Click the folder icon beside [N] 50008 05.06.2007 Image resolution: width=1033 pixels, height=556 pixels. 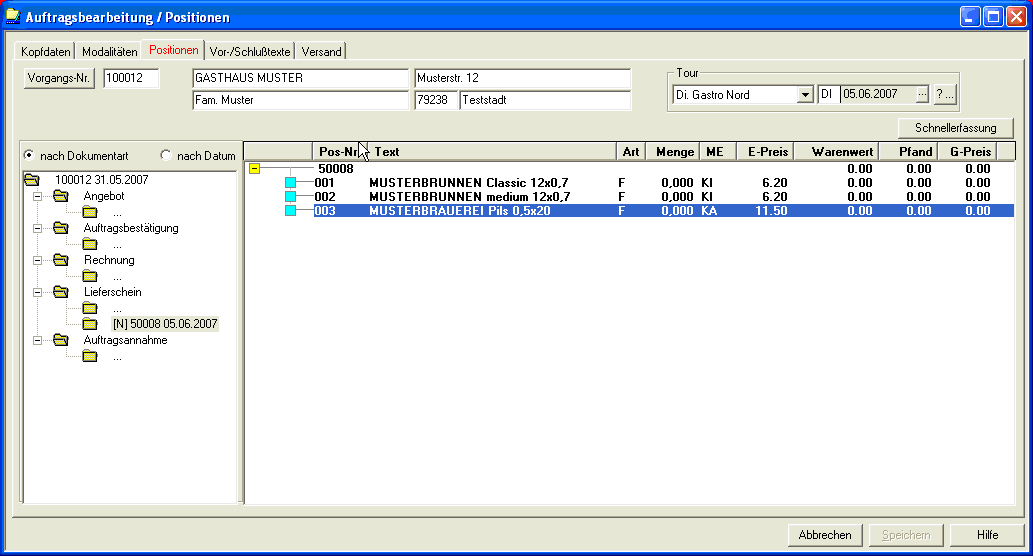pos(90,324)
